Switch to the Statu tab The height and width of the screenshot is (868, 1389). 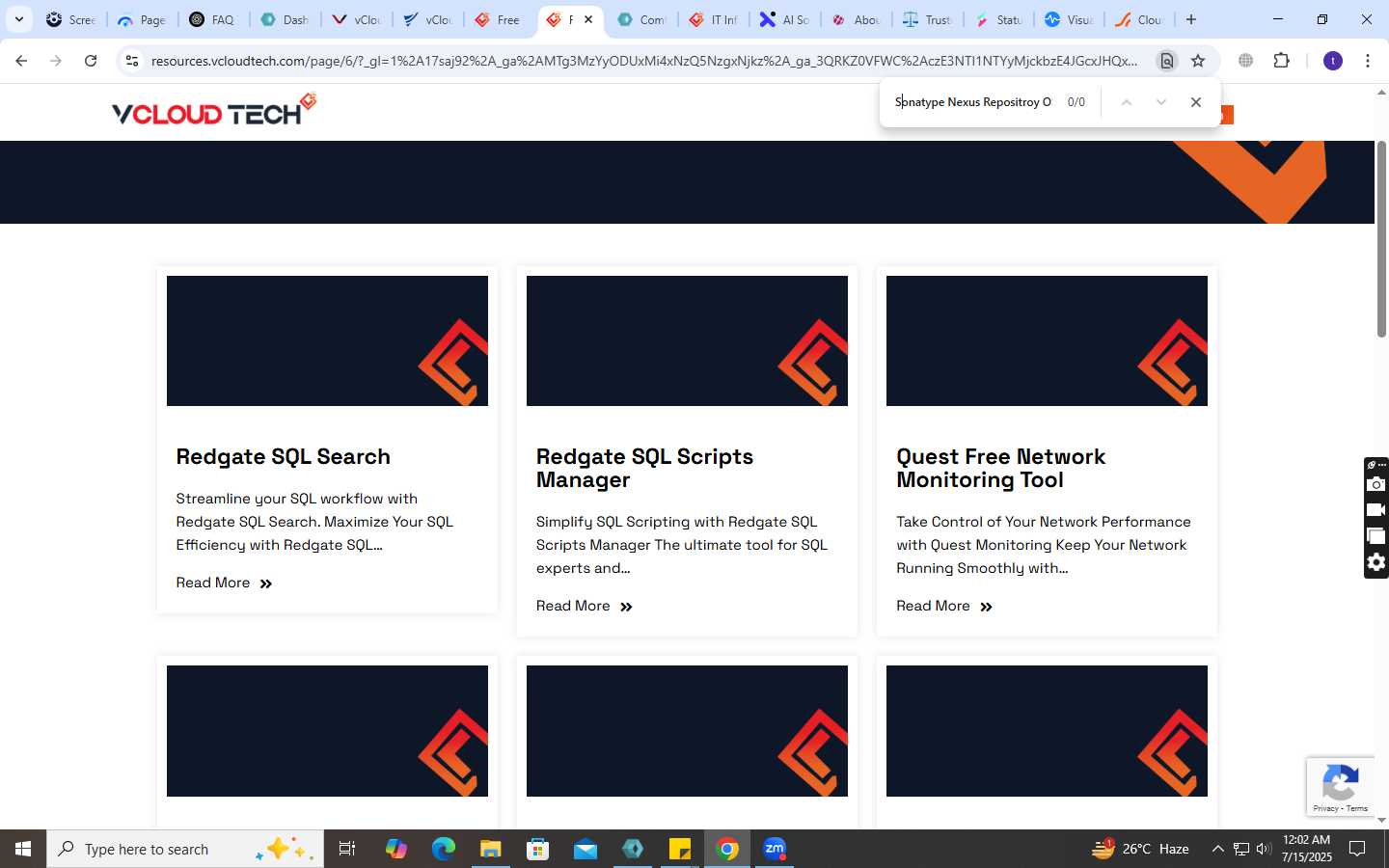999,19
